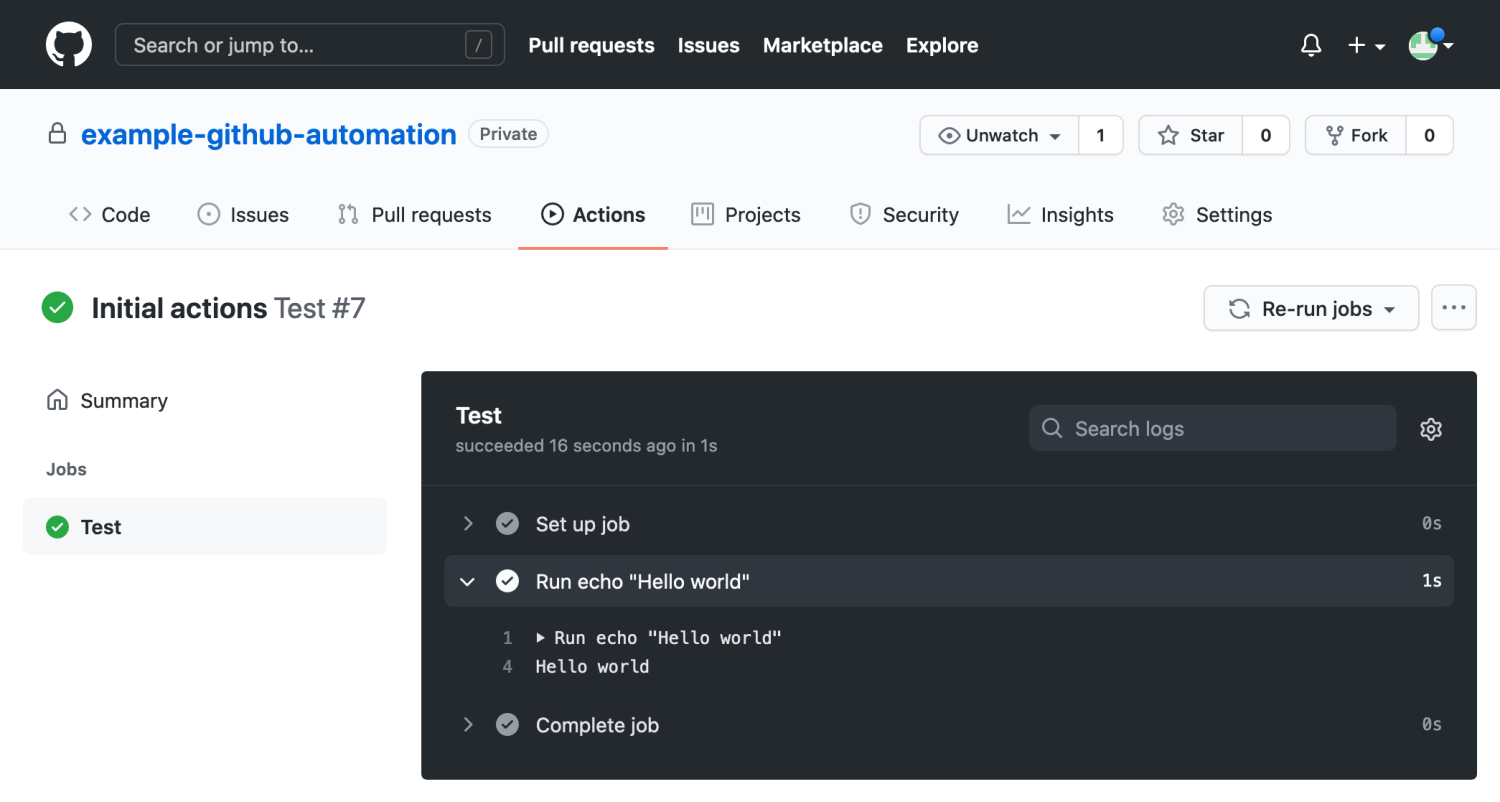Open the Unwatch dropdown
The height and width of the screenshot is (802, 1500).
[x=999, y=136]
